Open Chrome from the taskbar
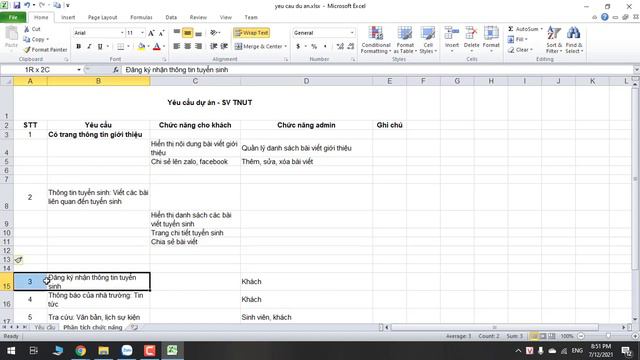 pos(80,351)
